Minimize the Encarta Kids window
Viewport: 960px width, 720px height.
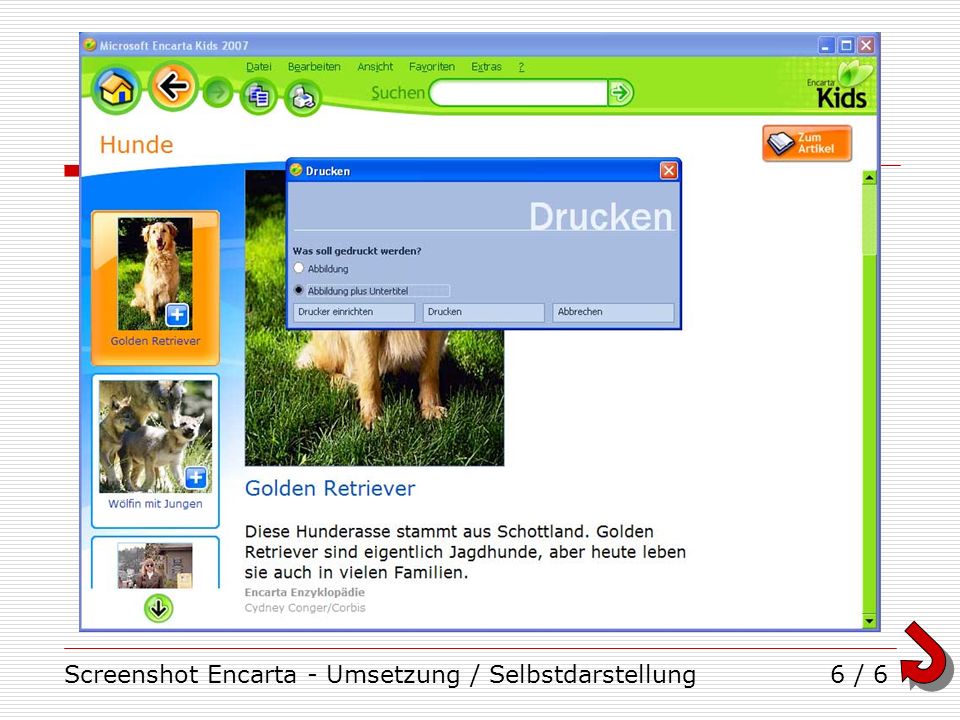click(x=827, y=45)
